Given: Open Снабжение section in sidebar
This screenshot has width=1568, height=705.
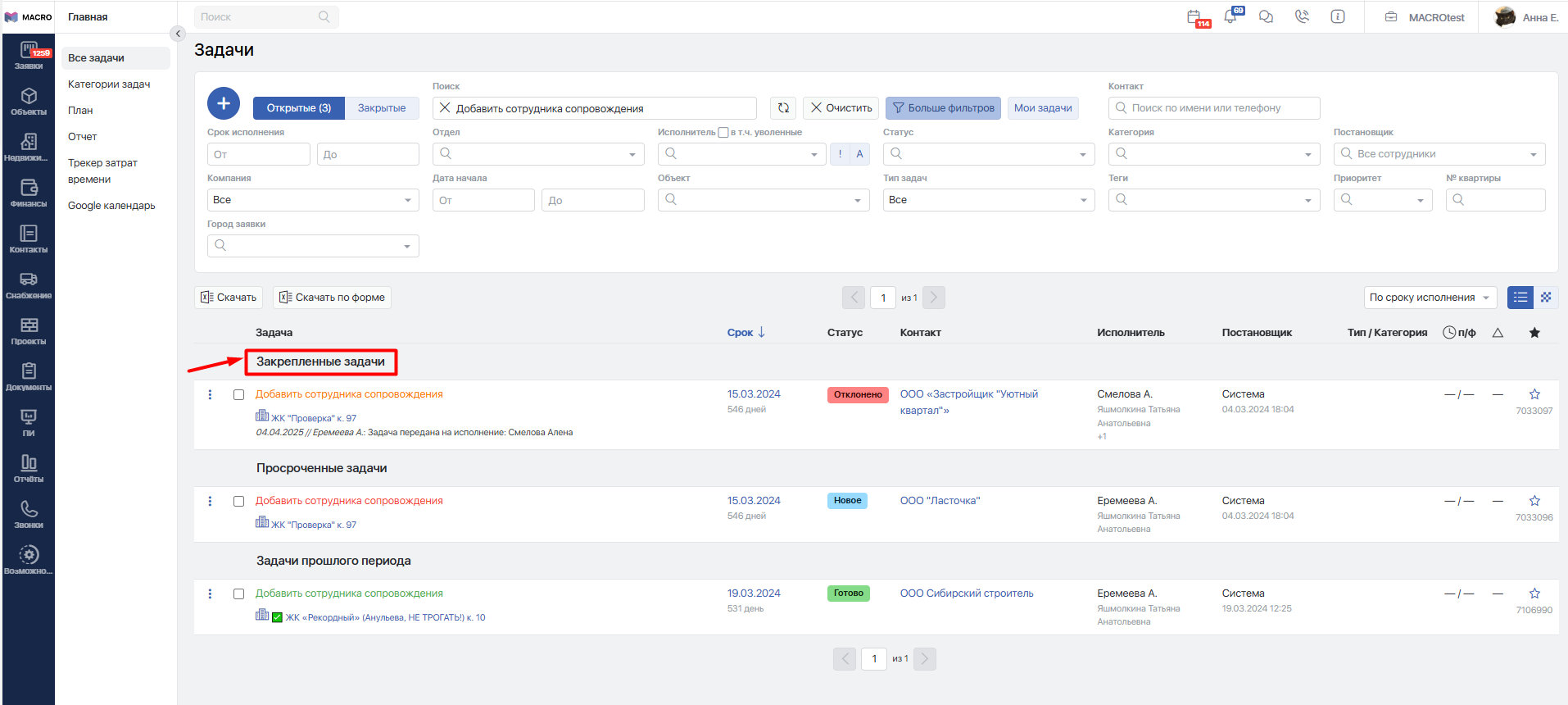Looking at the screenshot, I should pos(29,284).
